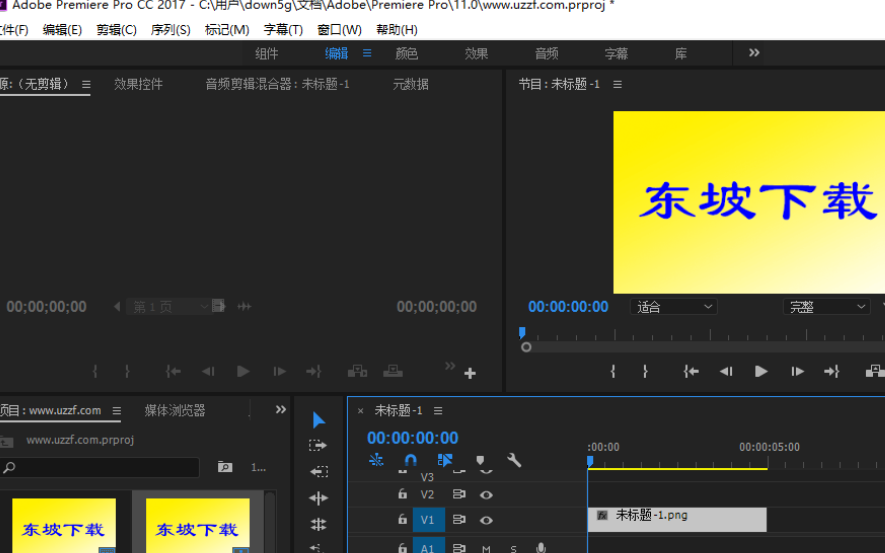This screenshot has width=885, height=553.
Task: Close the 未标题-1 timeline tab
Action: coord(360,411)
